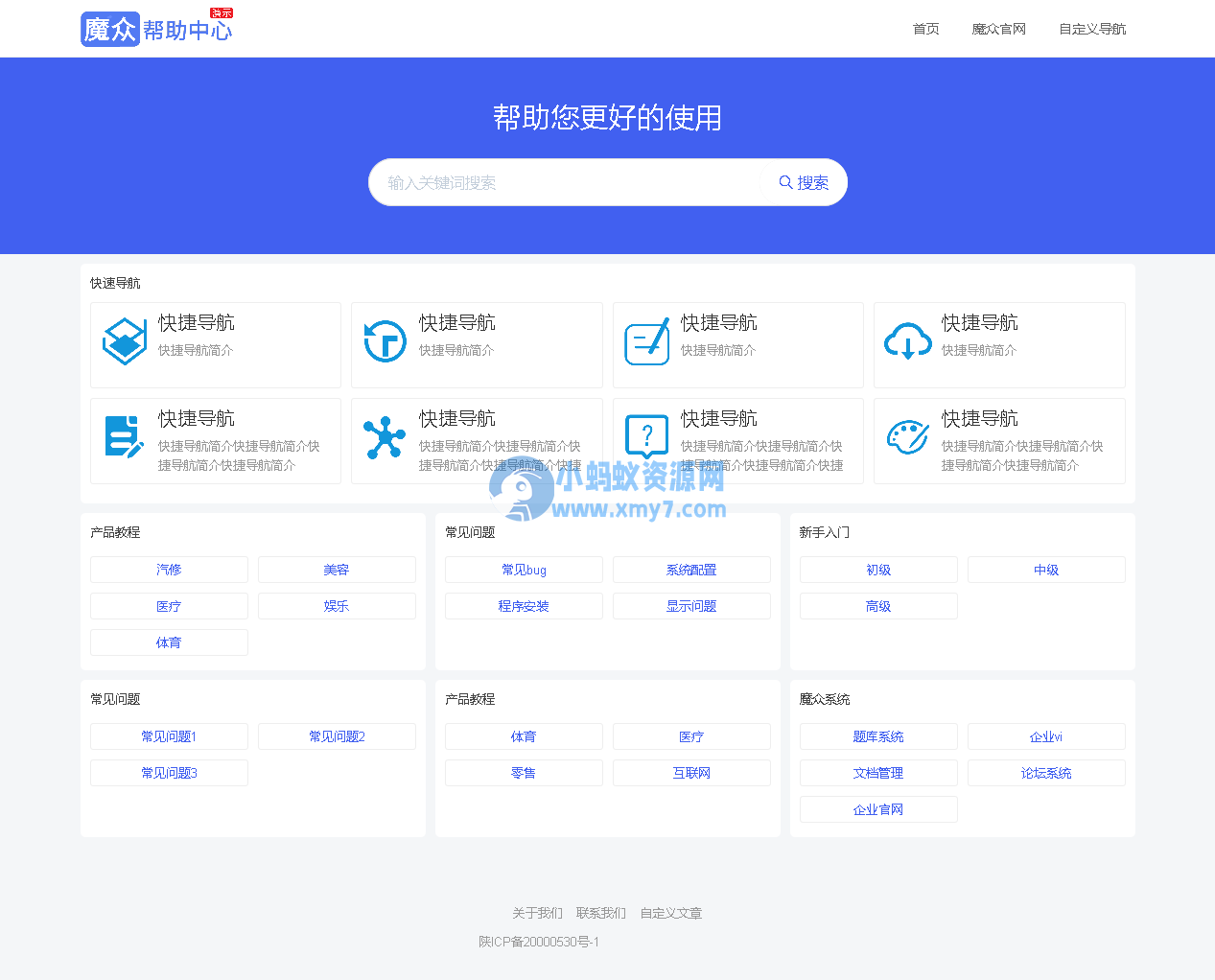Click the magnifier icon in the search bar
The width and height of the screenshot is (1215, 980).
tap(784, 182)
